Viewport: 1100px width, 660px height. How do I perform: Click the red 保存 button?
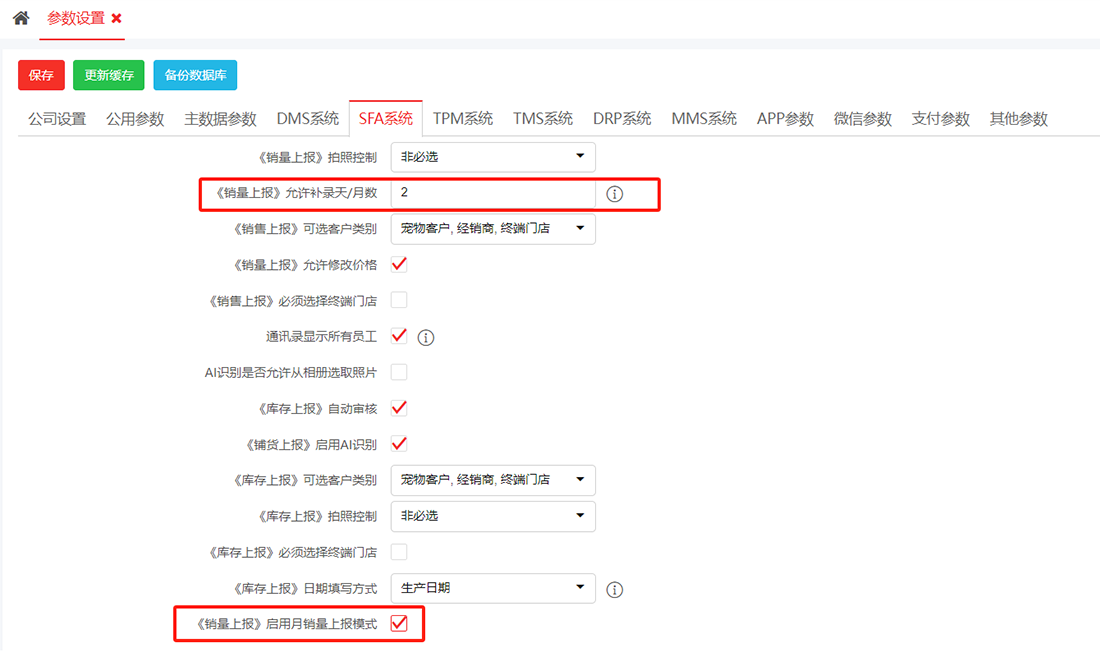(x=41, y=75)
